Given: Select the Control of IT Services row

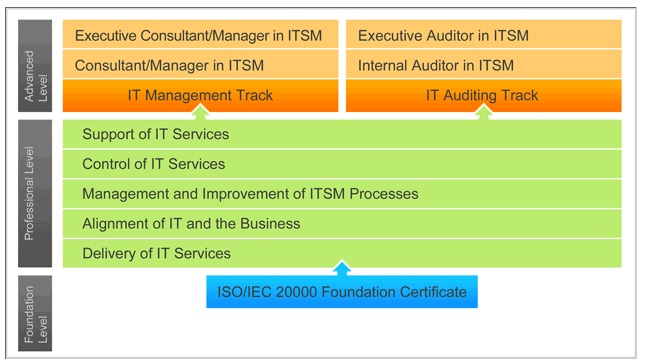Looking at the screenshot, I should [x=342, y=164].
